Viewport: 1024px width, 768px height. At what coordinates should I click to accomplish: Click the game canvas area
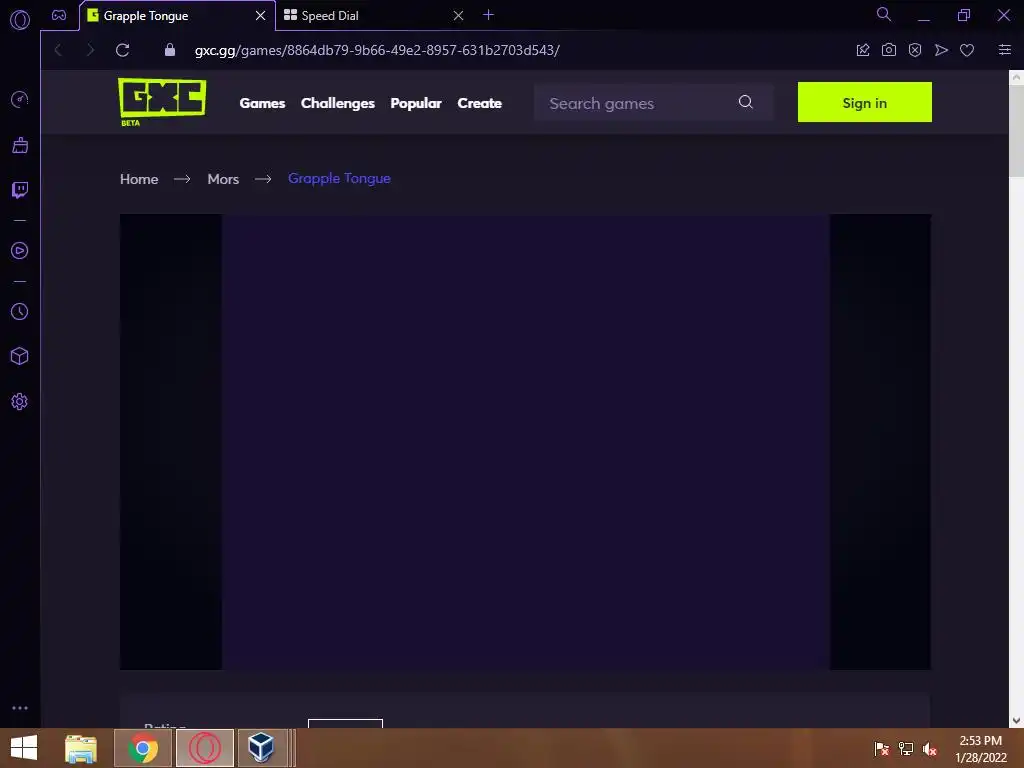coord(526,442)
